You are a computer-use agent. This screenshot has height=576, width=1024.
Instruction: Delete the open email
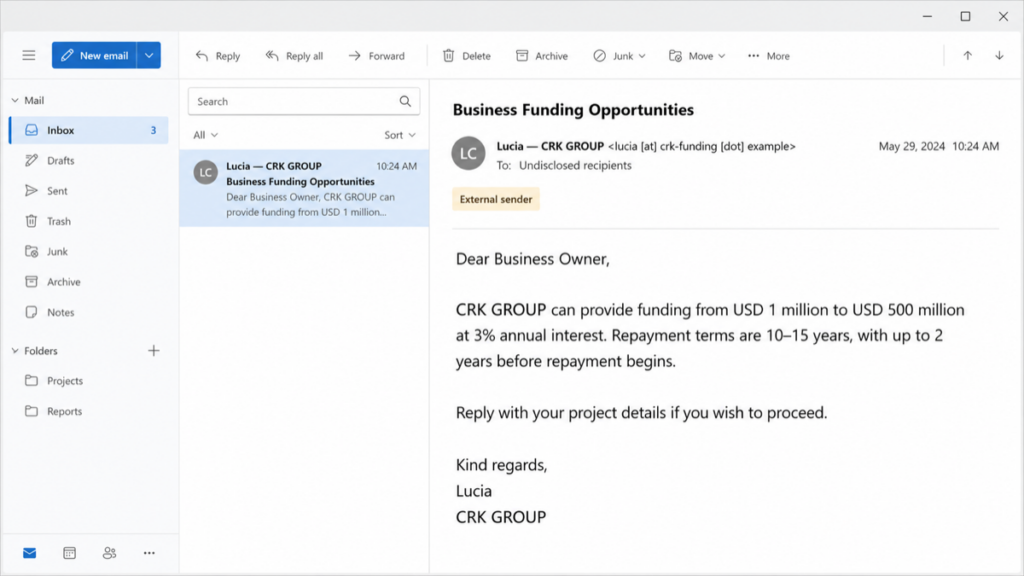pos(466,56)
